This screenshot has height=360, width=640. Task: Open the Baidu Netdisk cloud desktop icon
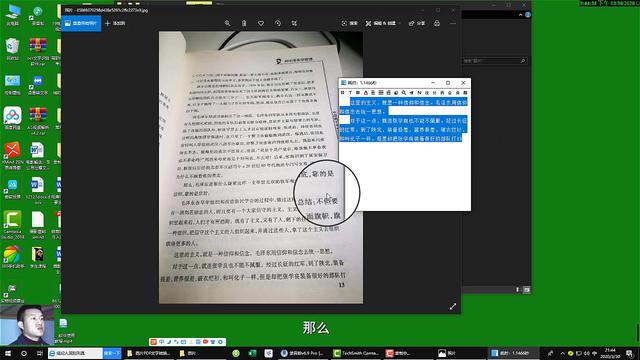12,118
